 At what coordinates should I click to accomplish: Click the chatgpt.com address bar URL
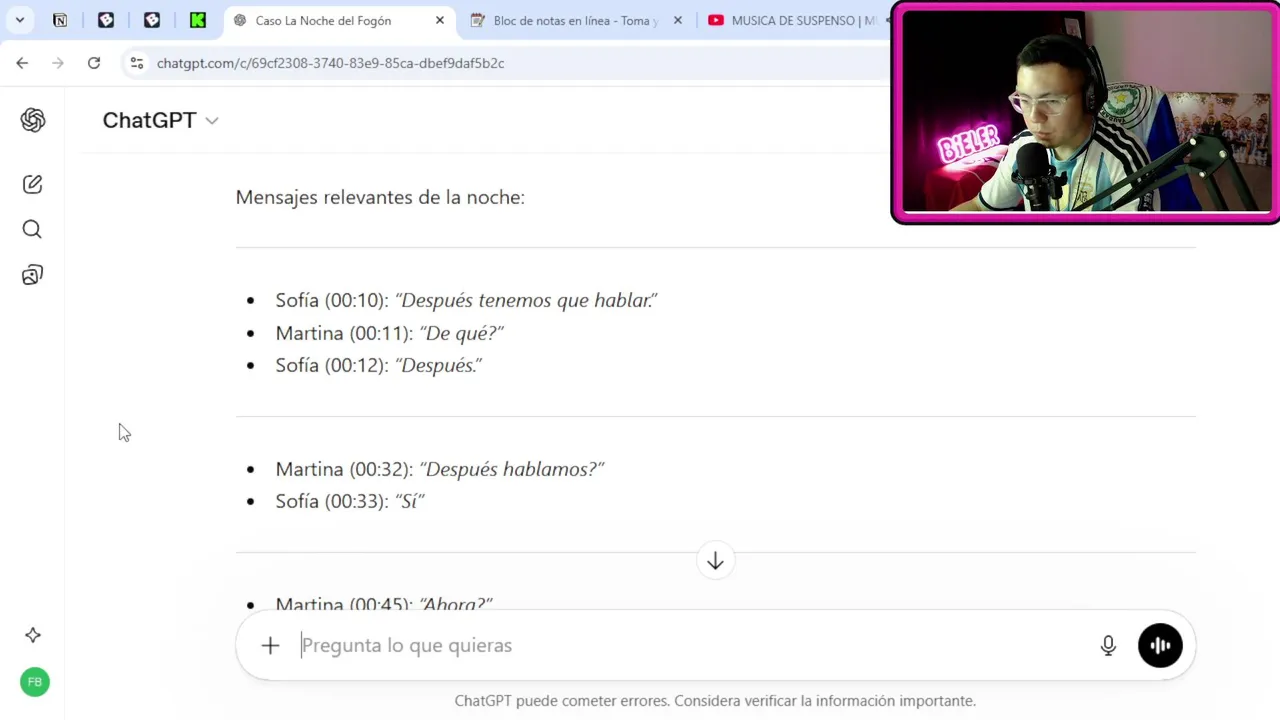(330, 63)
